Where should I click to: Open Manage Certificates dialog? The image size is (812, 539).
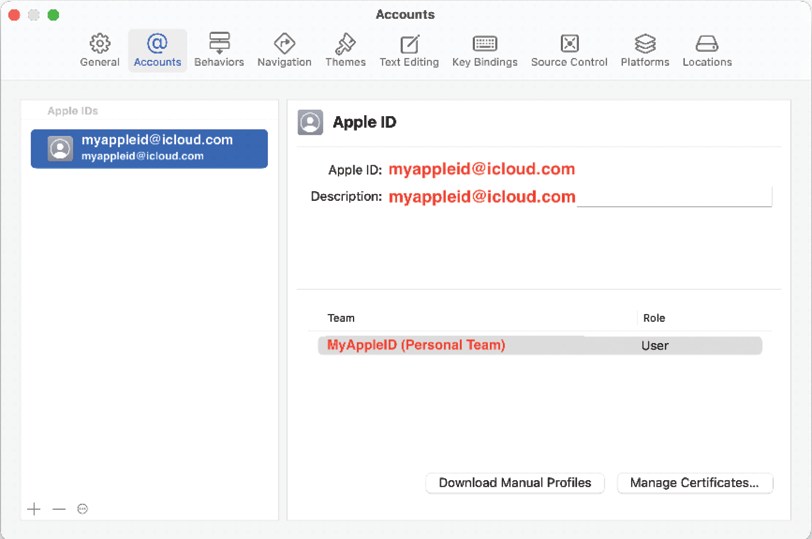(x=694, y=483)
